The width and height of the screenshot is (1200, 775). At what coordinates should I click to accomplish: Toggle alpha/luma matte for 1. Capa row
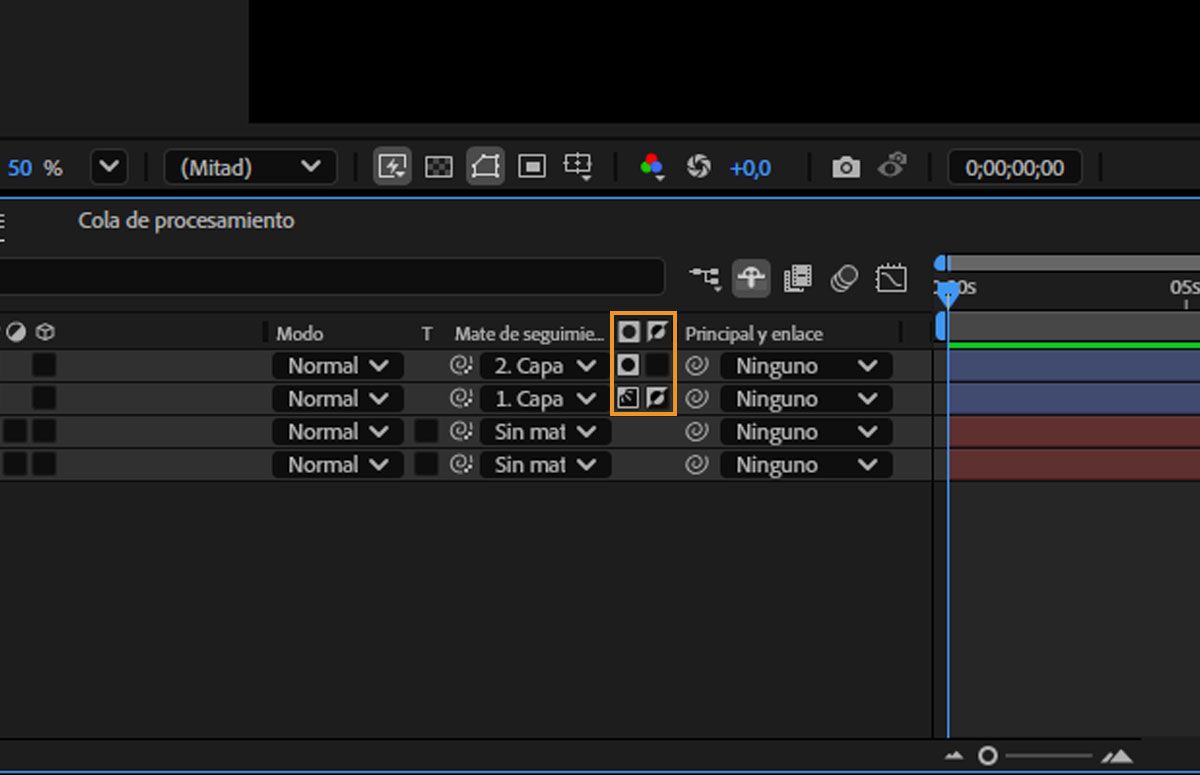point(629,398)
